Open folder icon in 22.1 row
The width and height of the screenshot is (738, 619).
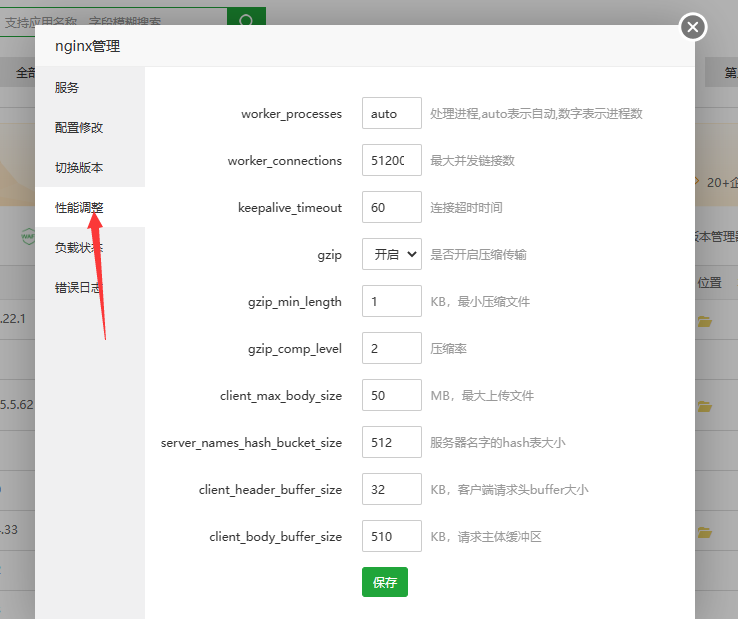pos(705,322)
